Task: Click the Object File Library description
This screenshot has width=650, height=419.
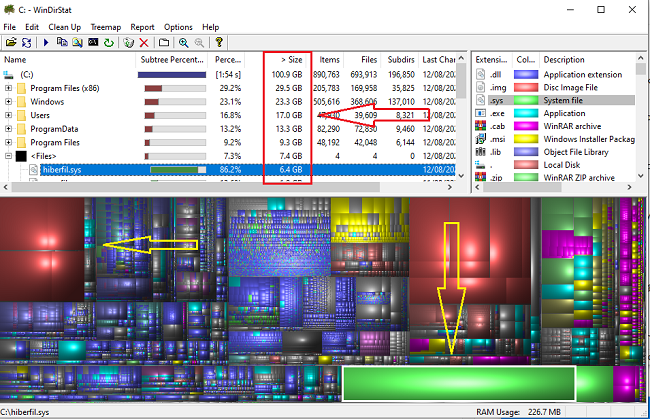Action: pyautogui.click(x=576, y=152)
